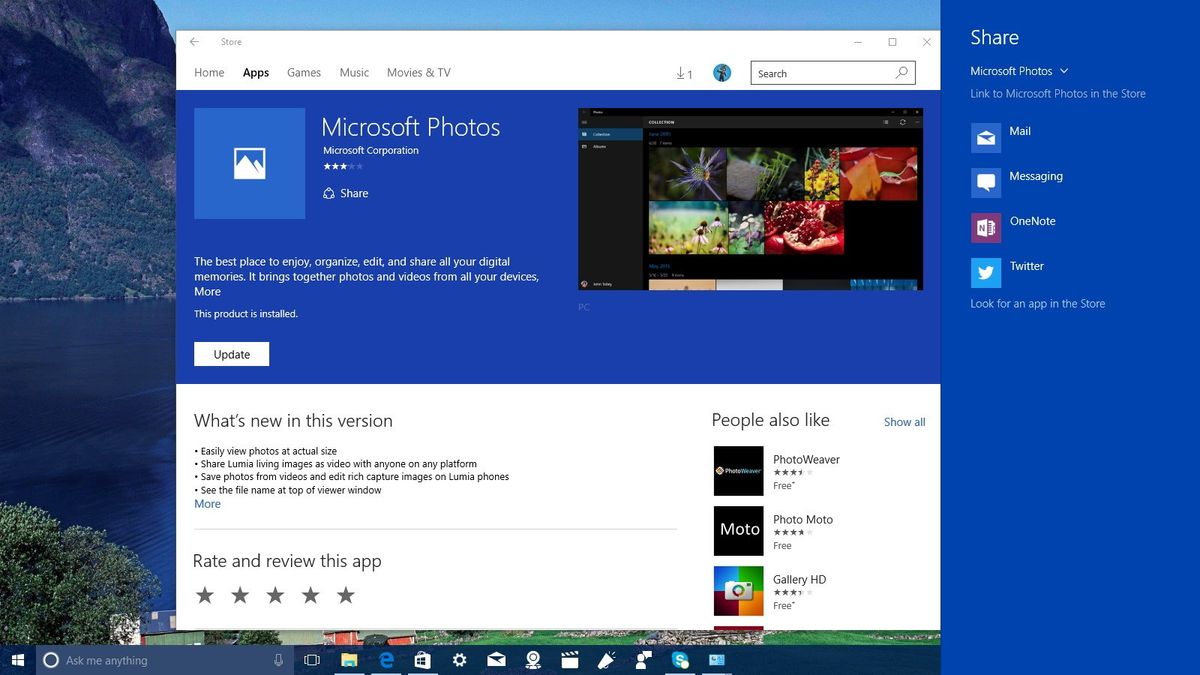Send to OneNote via its share icon
Image resolution: width=1200 pixels, height=675 pixels.
[986, 227]
